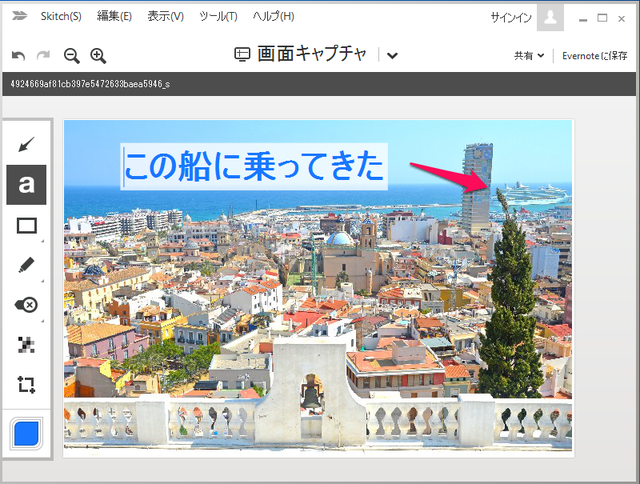Open the ツール(T) menu
The height and width of the screenshot is (484, 640).
click(x=218, y=16)
